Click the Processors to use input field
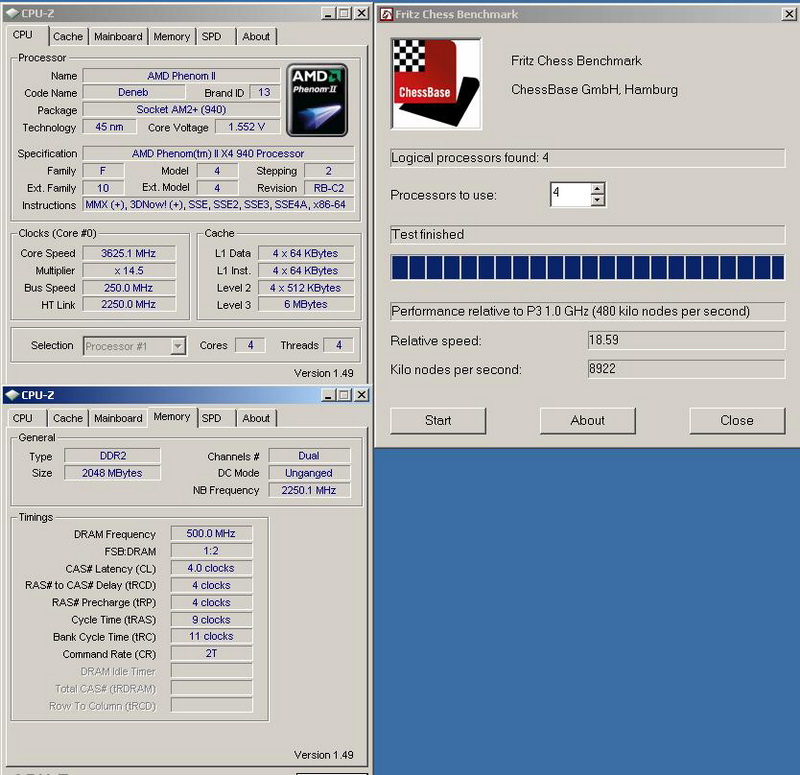Image resolution: width=800 pixels, height=775 pixels. click(x=571, y=194)
